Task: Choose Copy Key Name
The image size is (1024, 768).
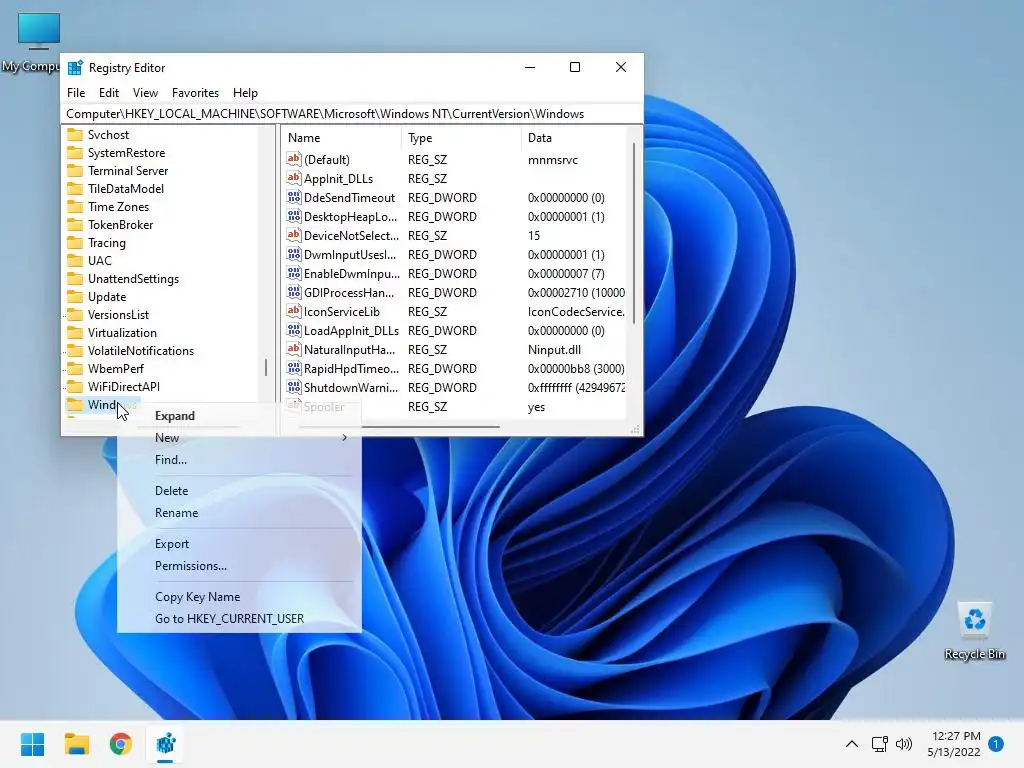Action: pos(239,596)
